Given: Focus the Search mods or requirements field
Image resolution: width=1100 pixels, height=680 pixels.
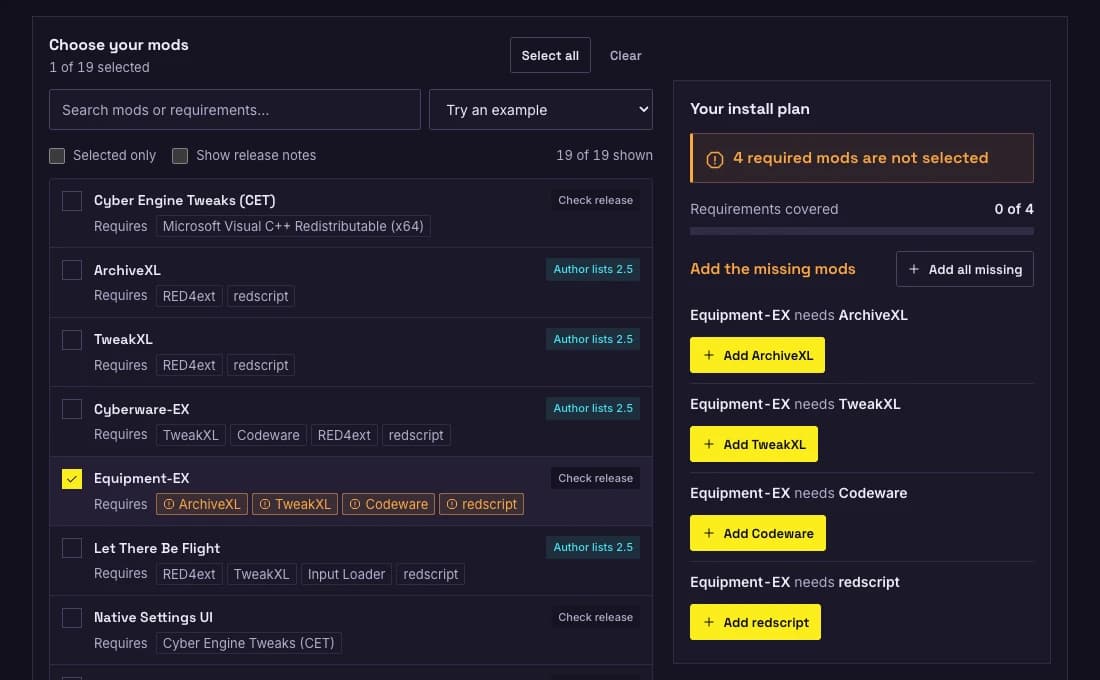Looking at the screenshot, I should coord(235,109).
